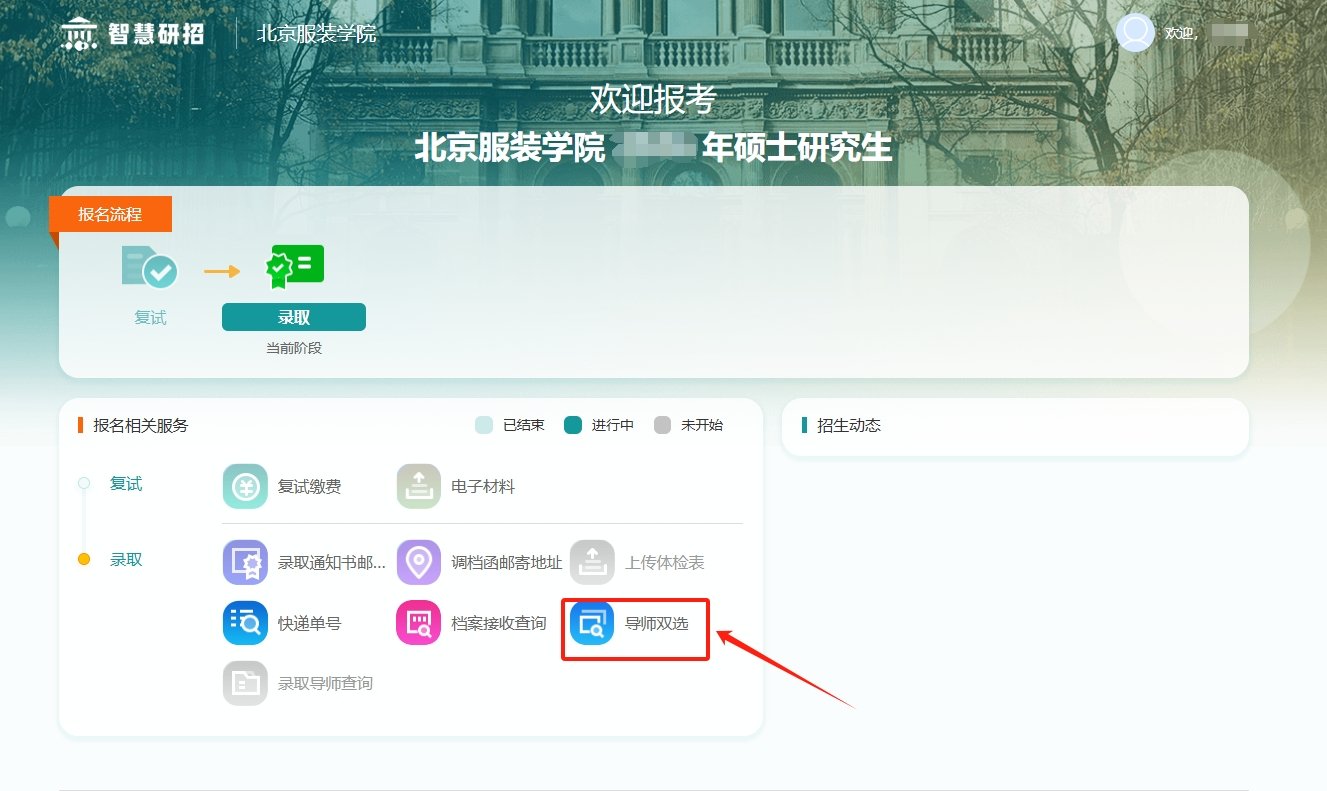Click the green 录取 stage badge icon
1327x791 pixels.
coord(294,267)
